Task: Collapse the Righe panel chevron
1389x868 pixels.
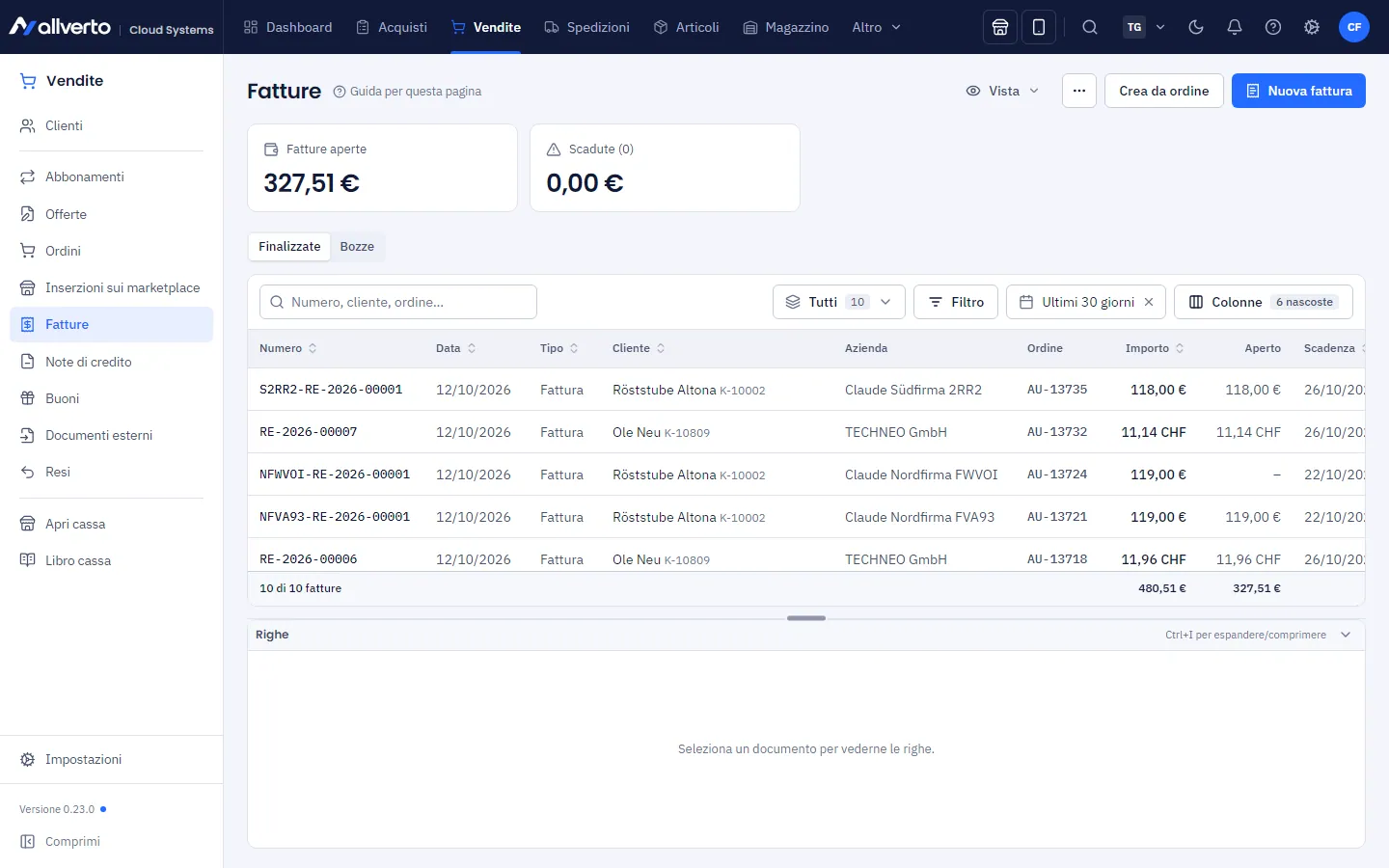Action: (1346, 635)
